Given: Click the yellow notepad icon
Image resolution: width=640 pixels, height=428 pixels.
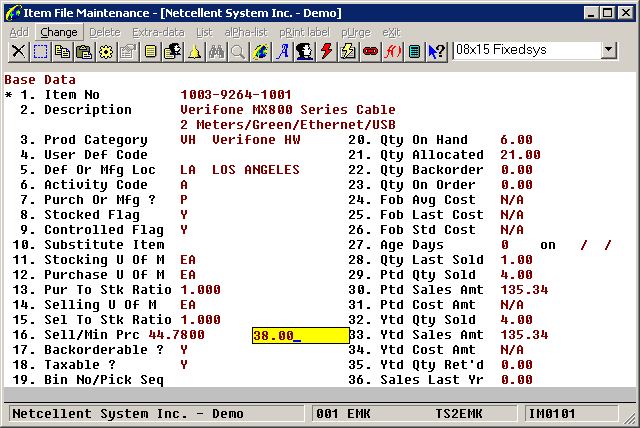Looking at the screenshot, I should coord(151,52).
